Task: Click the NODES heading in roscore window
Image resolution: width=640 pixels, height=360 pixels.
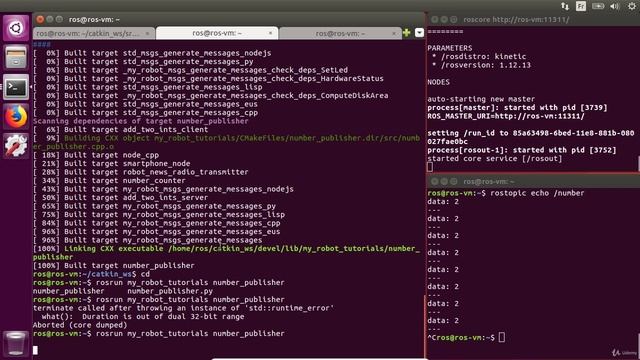Action: point(438,82)
